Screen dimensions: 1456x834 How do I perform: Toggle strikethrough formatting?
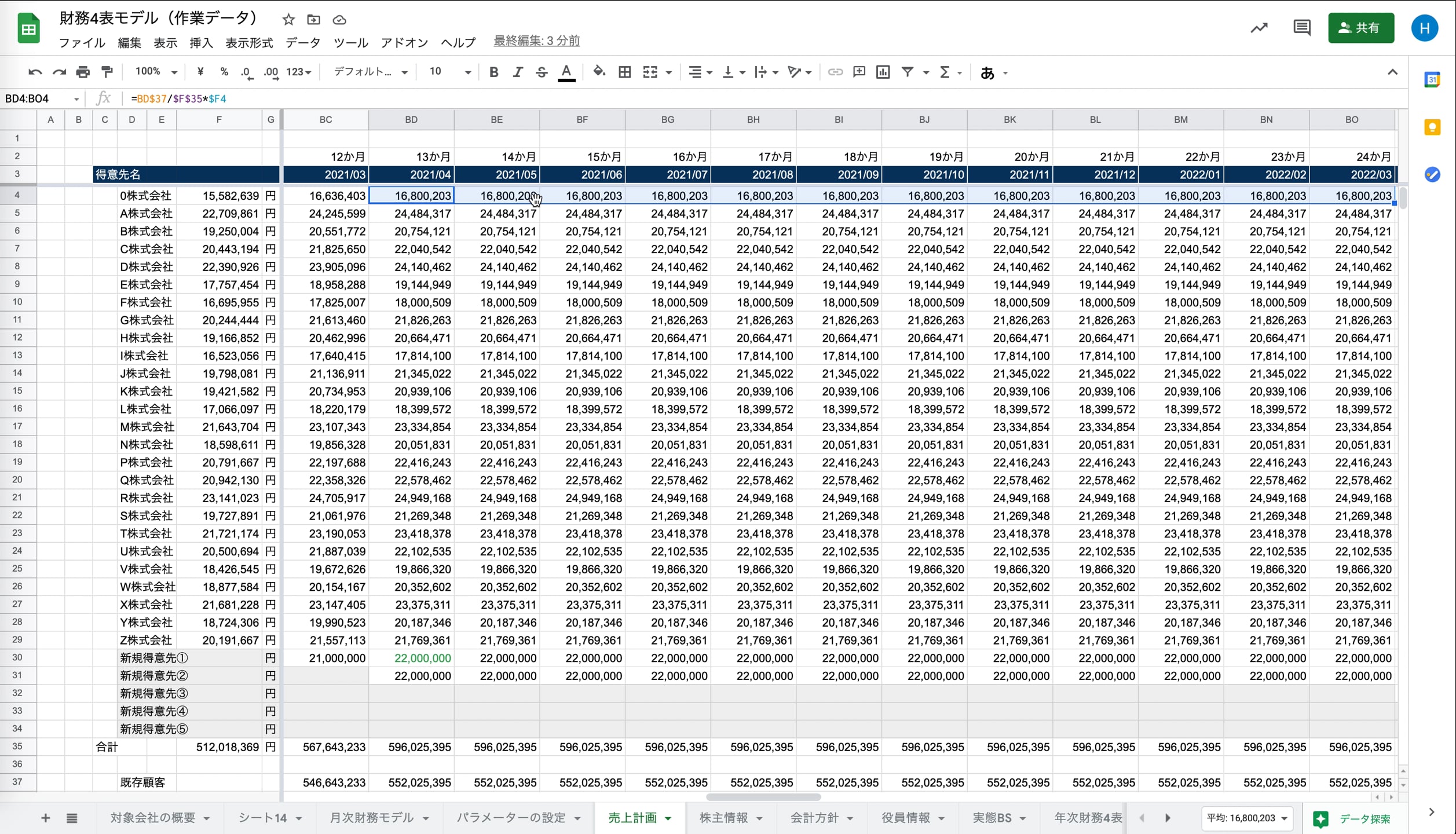pos(542,72)
